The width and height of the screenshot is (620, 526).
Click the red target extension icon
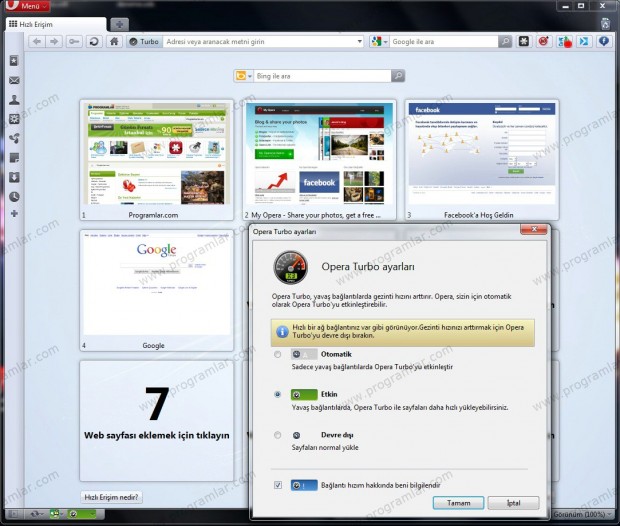tap(544, 41)
